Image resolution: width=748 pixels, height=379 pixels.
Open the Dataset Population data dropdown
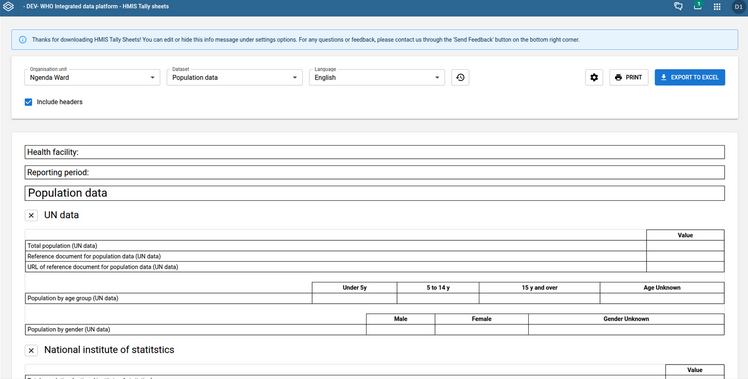[x=235, y=77]
